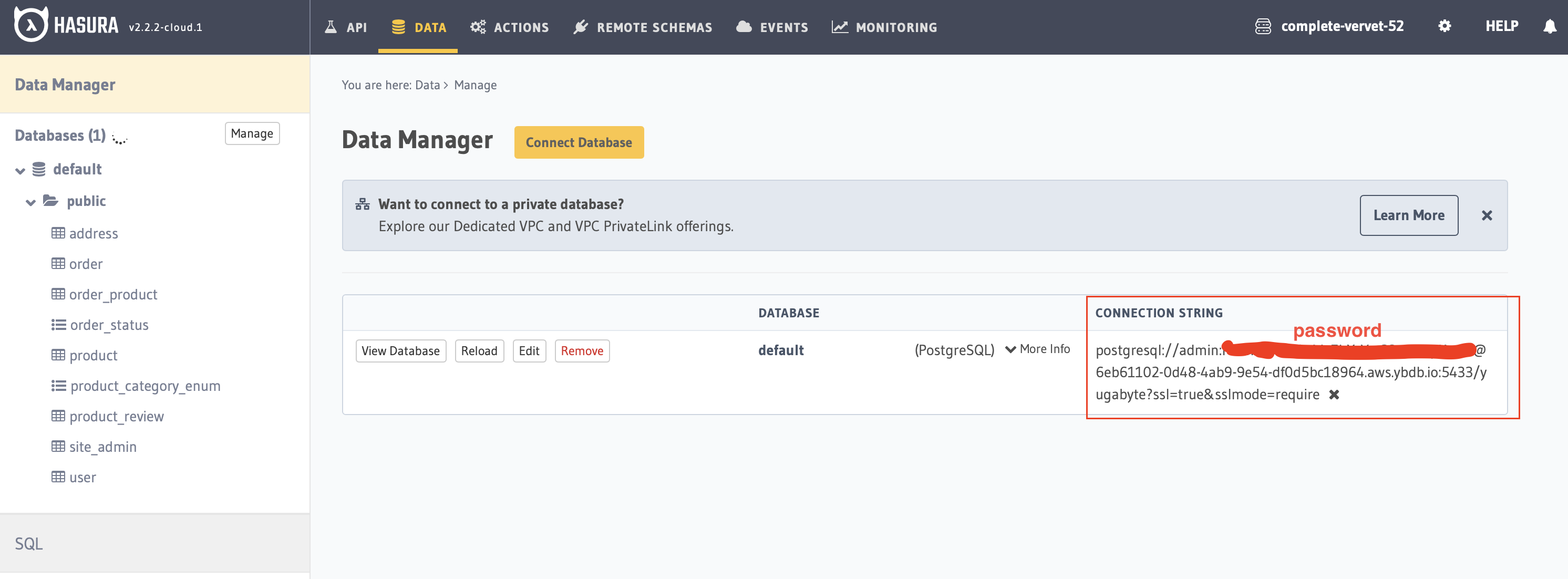Click the Monitoring chart icon

click(x=839, y=26)
